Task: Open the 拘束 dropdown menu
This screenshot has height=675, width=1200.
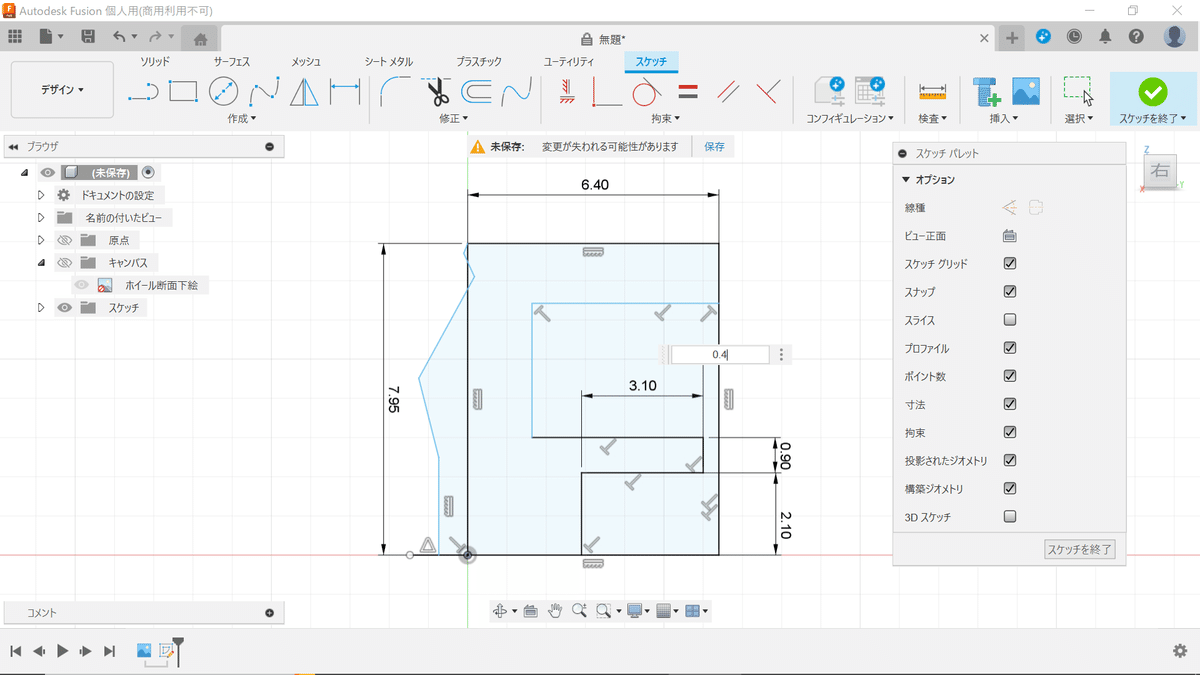Action: tap(666, 118)
